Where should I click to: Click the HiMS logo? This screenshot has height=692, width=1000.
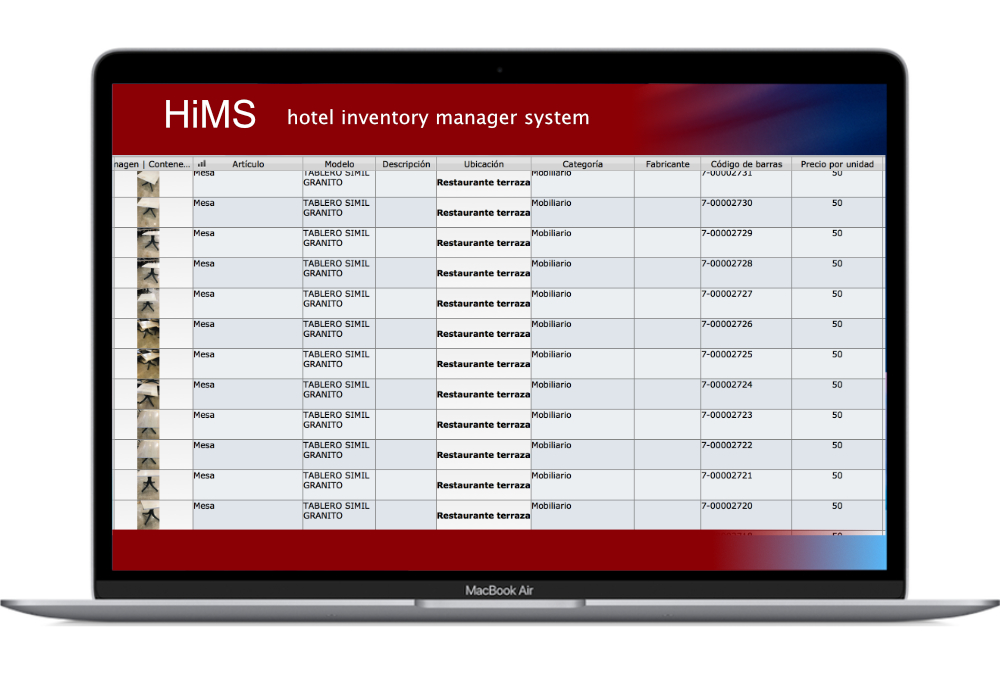click(x=210, y=115)
